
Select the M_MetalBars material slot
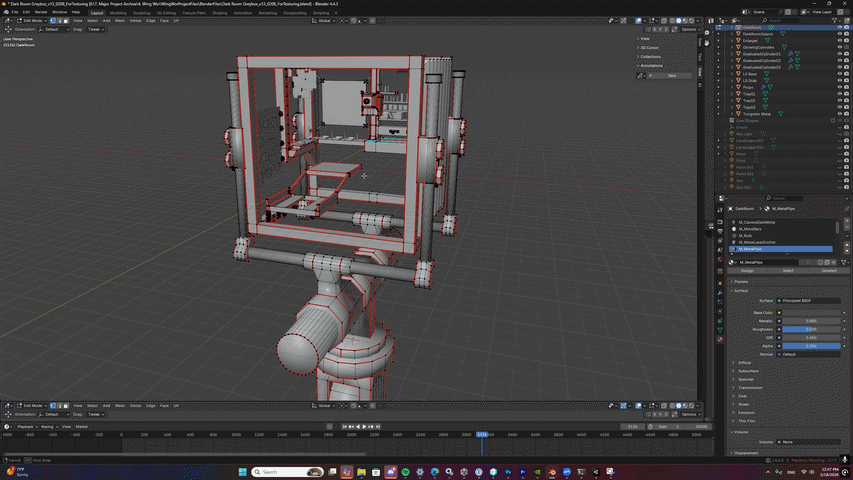coord(781,229)
